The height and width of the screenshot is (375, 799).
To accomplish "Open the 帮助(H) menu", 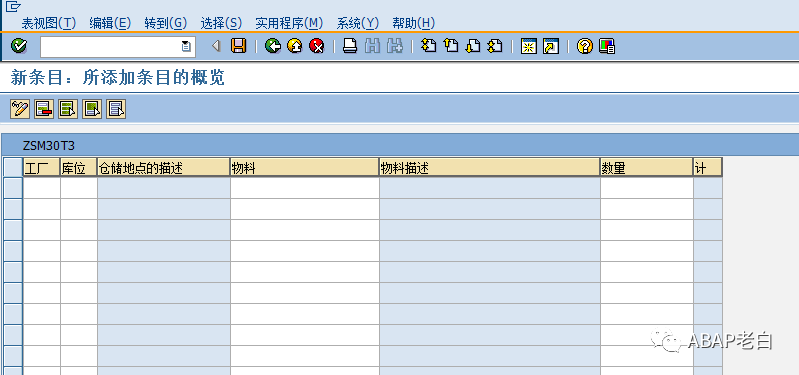I will (413, 23).
